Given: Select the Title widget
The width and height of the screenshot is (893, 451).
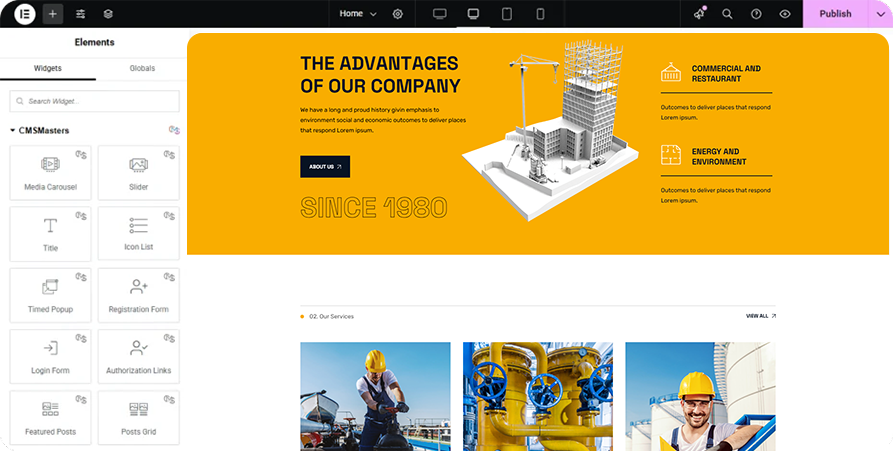Looking at the screenshot, I should pos(50,234).
